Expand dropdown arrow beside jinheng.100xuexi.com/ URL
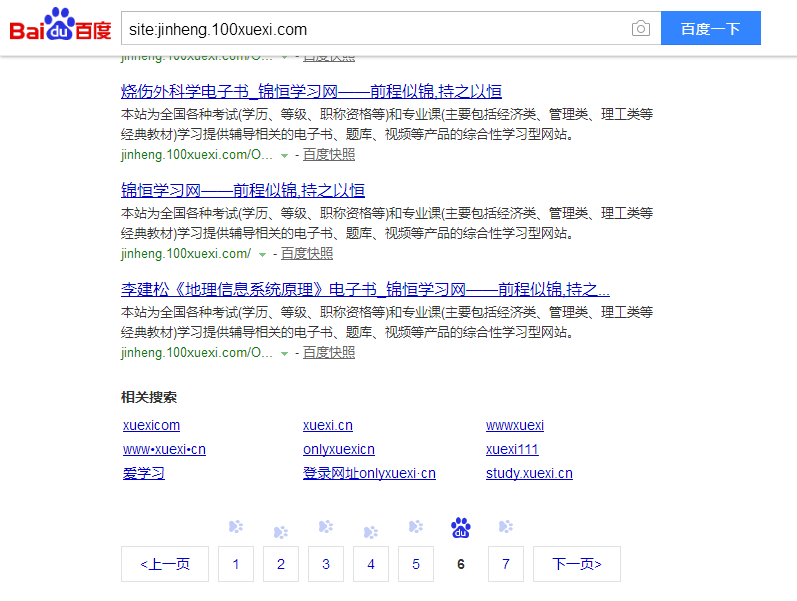797x601 pixels. [262, 255]
